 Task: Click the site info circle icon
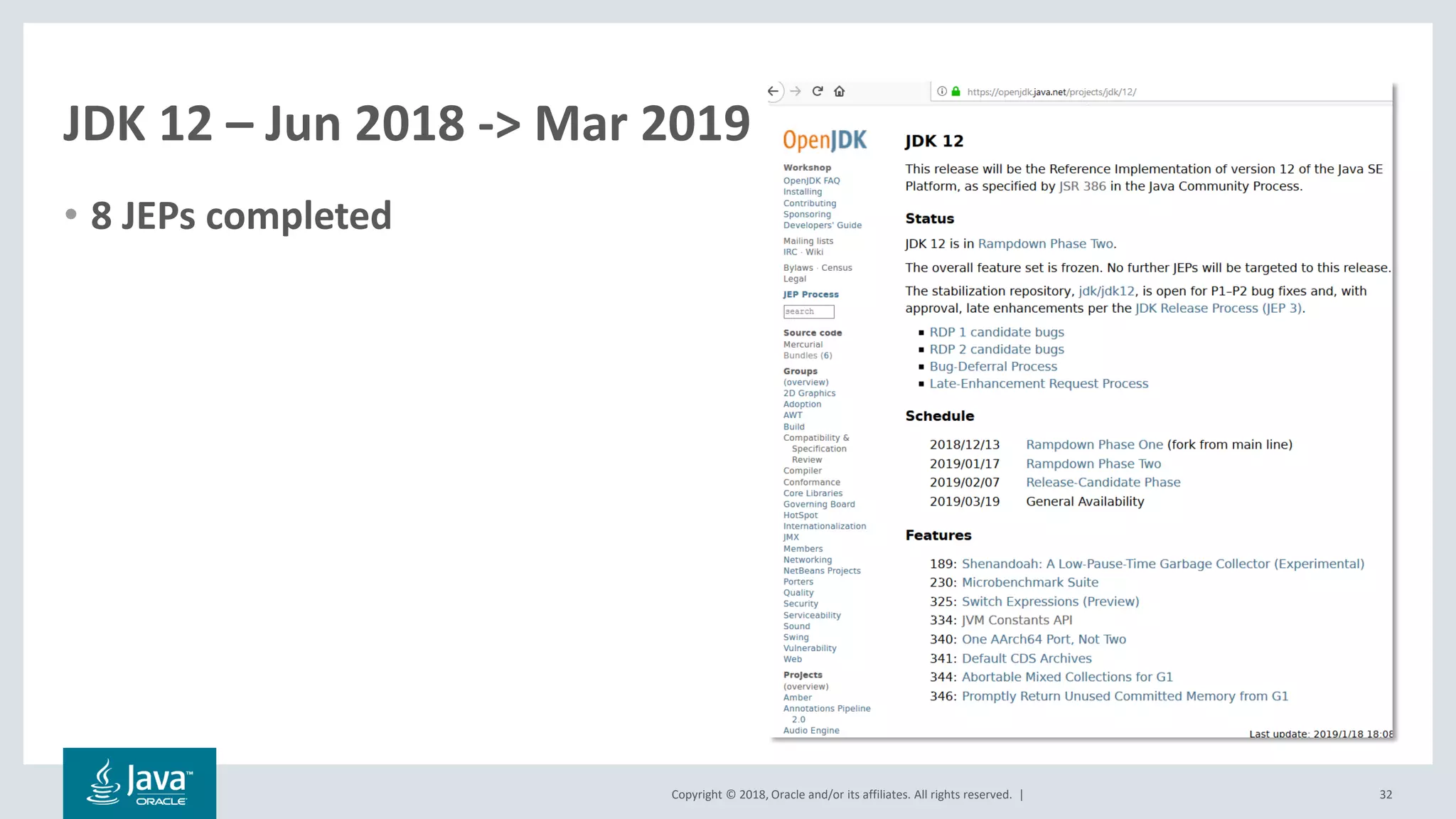click(942, 91)
